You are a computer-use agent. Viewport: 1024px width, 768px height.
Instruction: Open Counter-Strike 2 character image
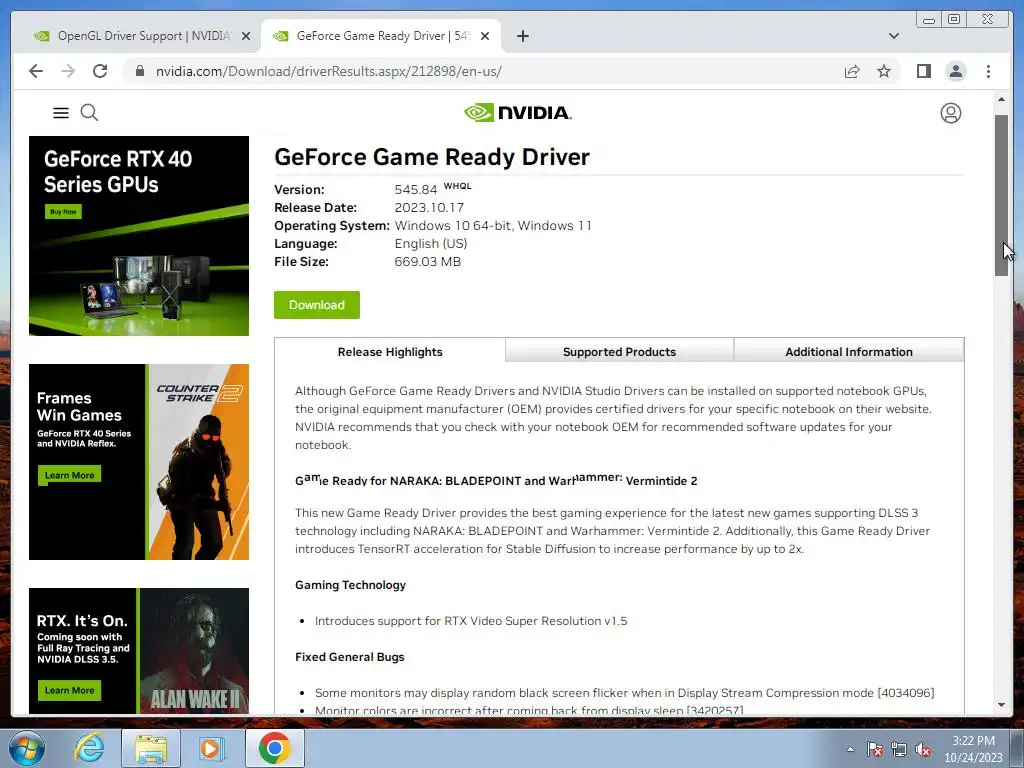(198, 462)
